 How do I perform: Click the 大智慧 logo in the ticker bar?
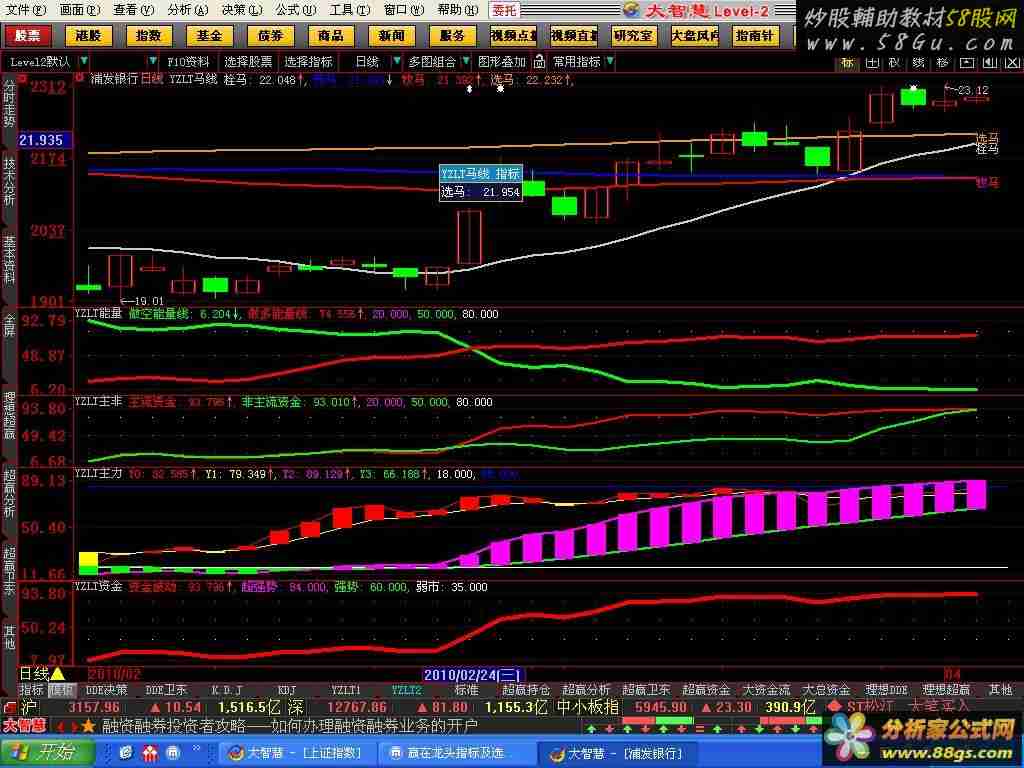(24, 726)
